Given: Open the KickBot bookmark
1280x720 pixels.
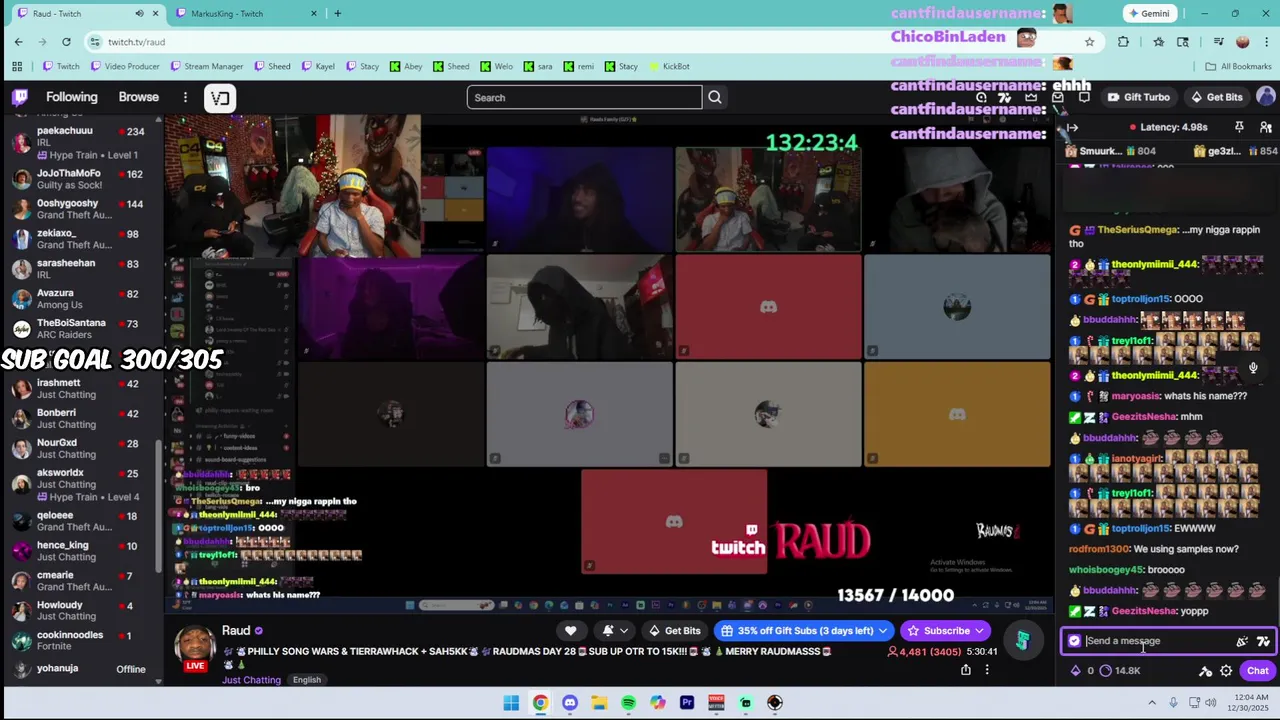Looking at the screenshot, I should tap(669, 66).
